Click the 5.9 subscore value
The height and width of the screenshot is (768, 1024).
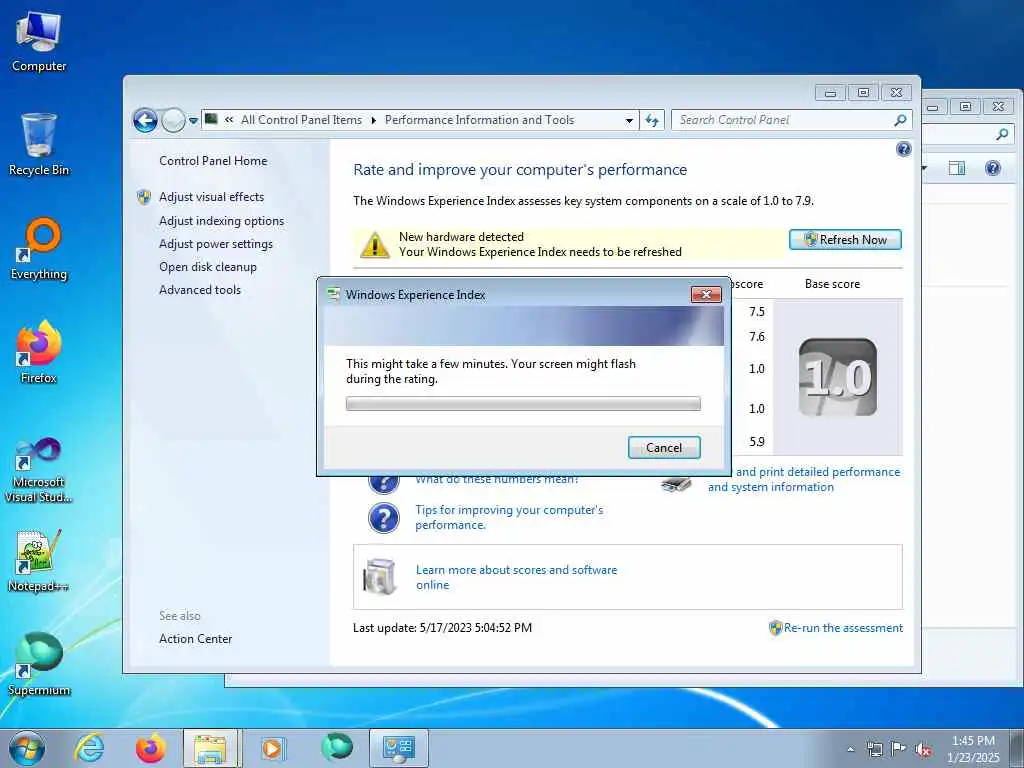click(756, 442)
